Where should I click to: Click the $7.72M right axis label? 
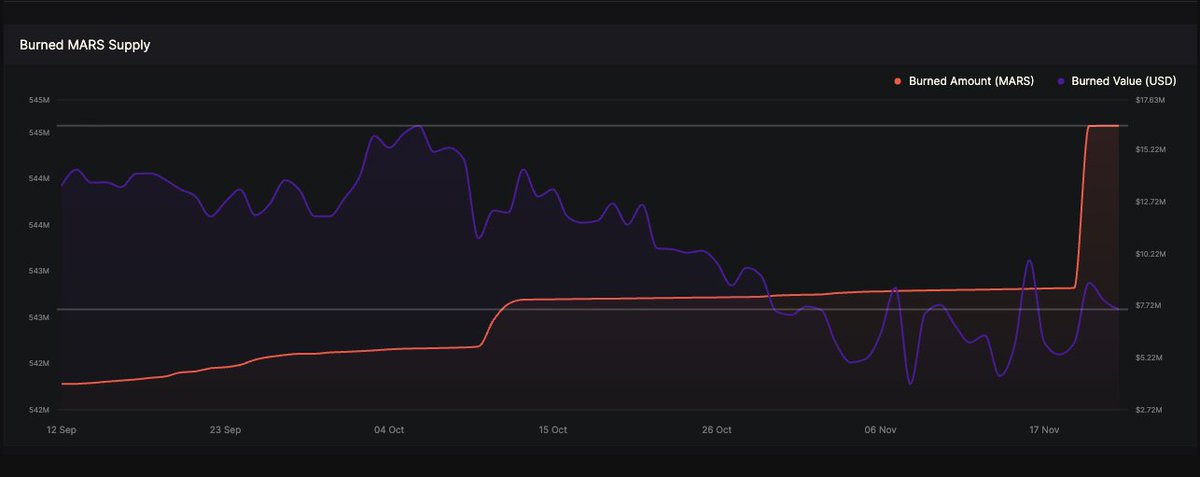pyautogui.click(x=1150, y=305)
